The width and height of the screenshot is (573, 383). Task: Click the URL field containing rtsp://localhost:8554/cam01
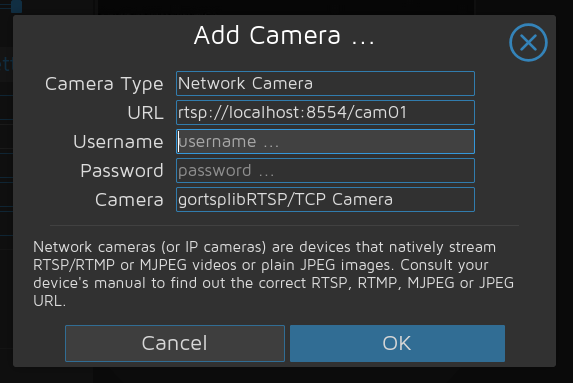tap(325, 113)
